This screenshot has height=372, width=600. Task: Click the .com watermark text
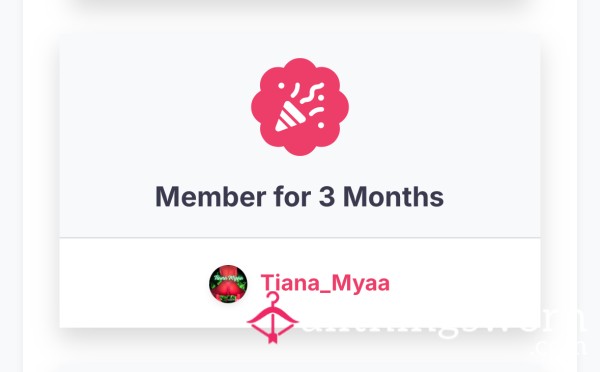coord(561,348)
